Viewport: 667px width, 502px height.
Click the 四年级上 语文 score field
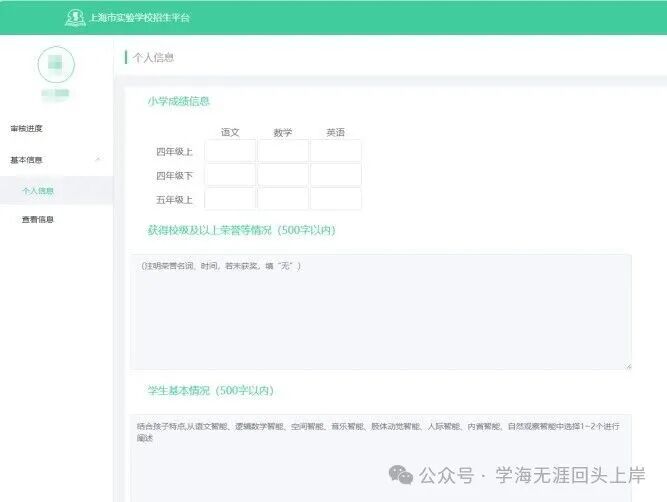pyautogui.click(x=230, y=151)
